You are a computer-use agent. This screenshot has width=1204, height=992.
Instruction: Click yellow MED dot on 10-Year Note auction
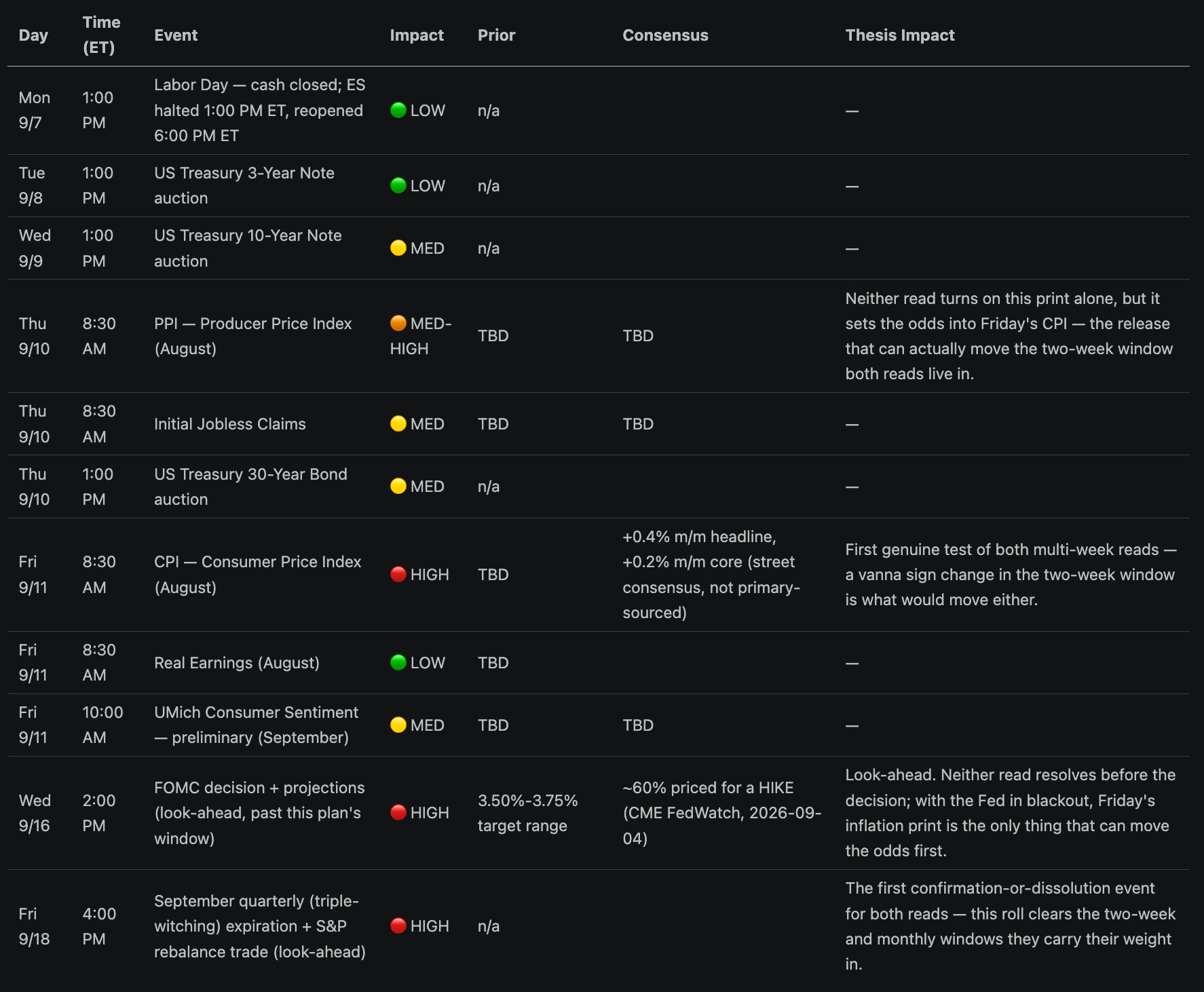coord(398,248)
